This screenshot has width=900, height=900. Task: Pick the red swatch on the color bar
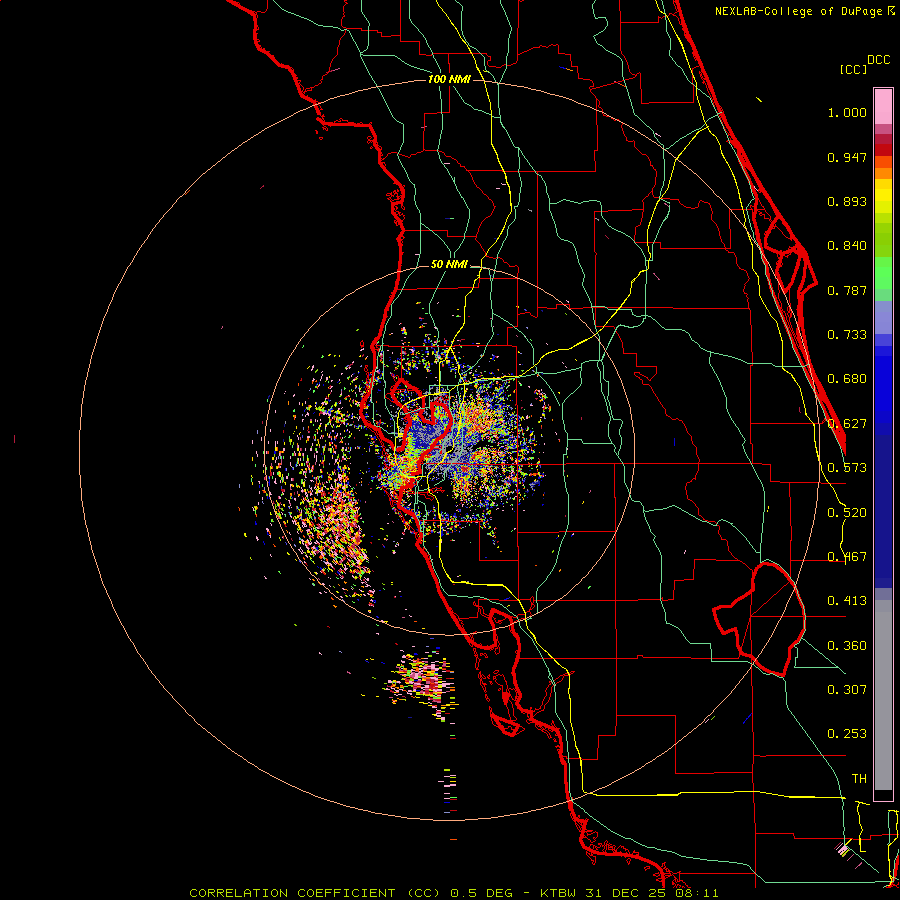pos(883,150)
